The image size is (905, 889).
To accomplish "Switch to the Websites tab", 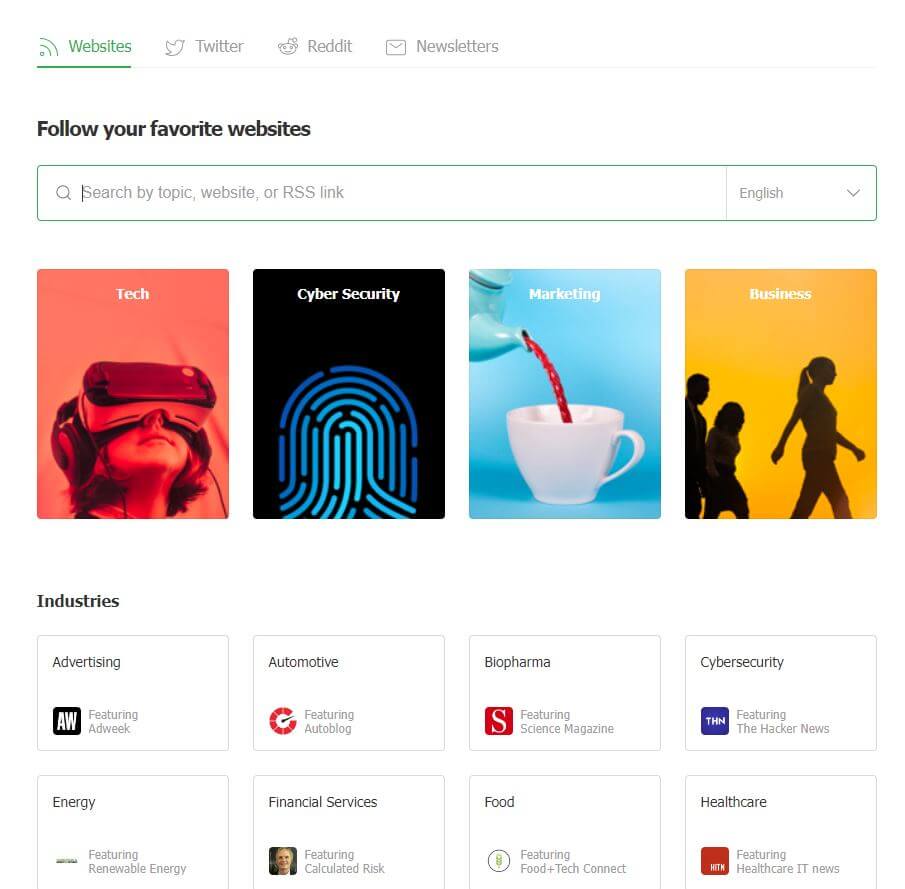I will pyautogui.click(x=84, y=47).
